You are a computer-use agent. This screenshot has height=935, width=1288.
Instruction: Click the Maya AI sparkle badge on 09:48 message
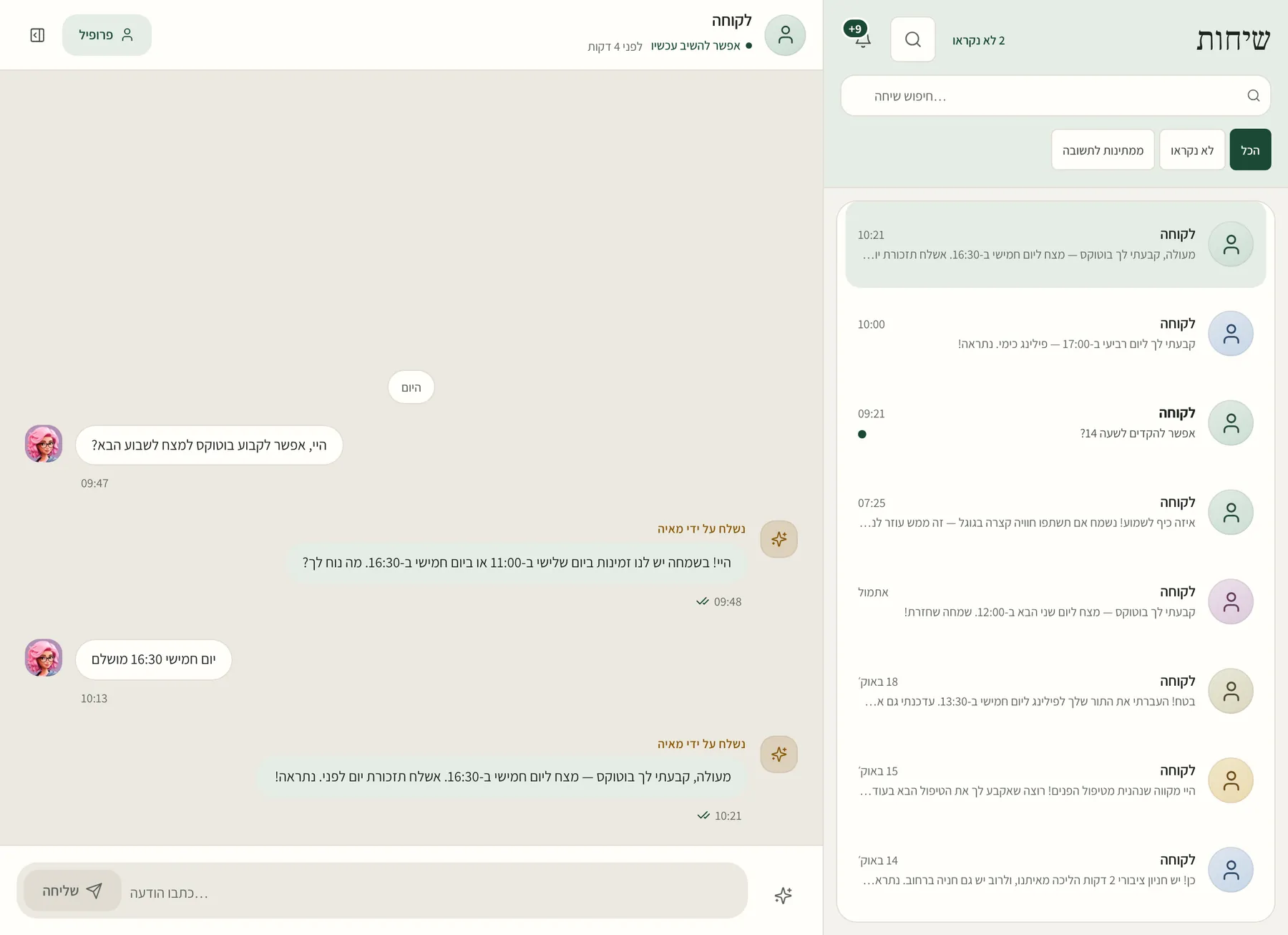point(779,539)
